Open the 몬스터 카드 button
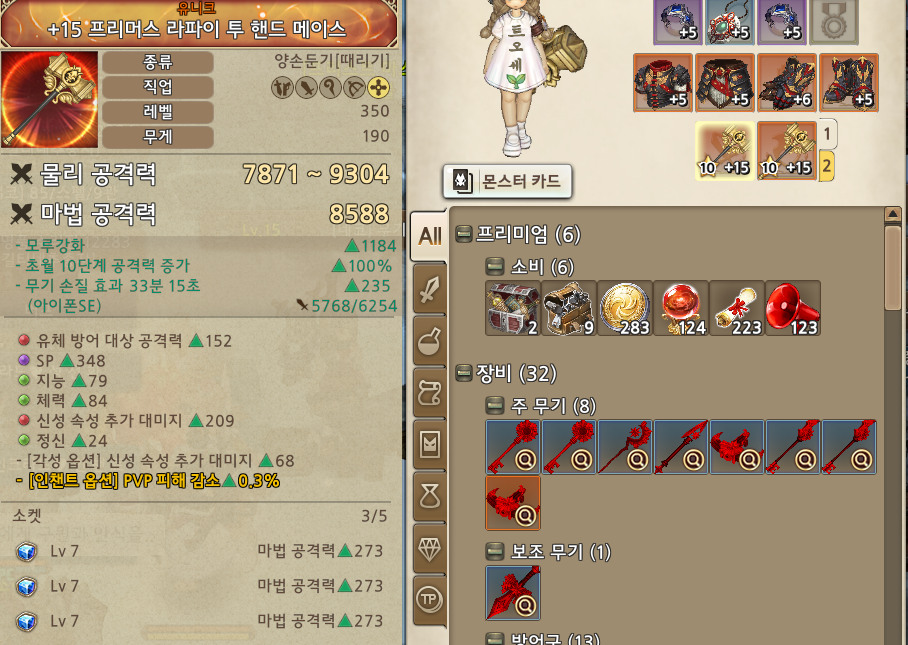Image resolution: width=908 pixels, height=645 pixels. click(507, 181)
